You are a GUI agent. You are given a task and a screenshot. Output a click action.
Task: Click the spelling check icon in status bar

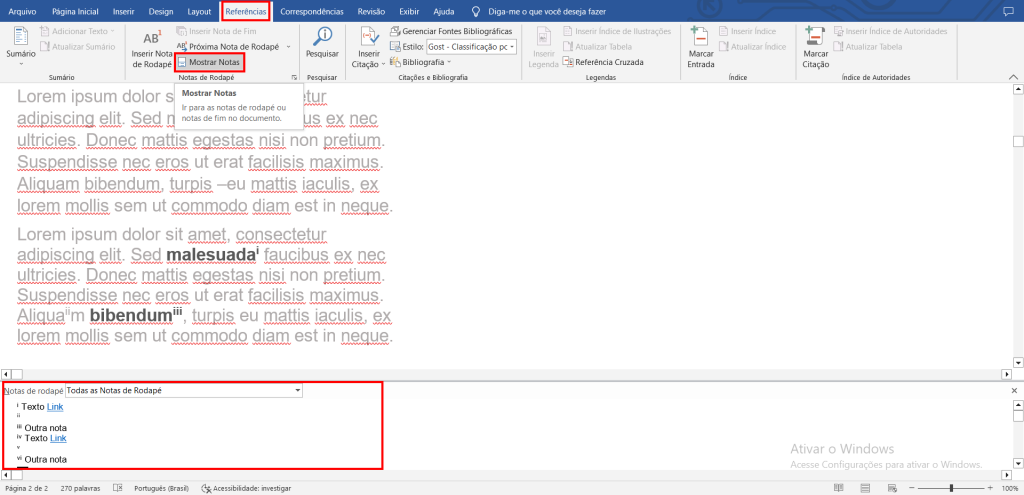(x=118, y=488)
